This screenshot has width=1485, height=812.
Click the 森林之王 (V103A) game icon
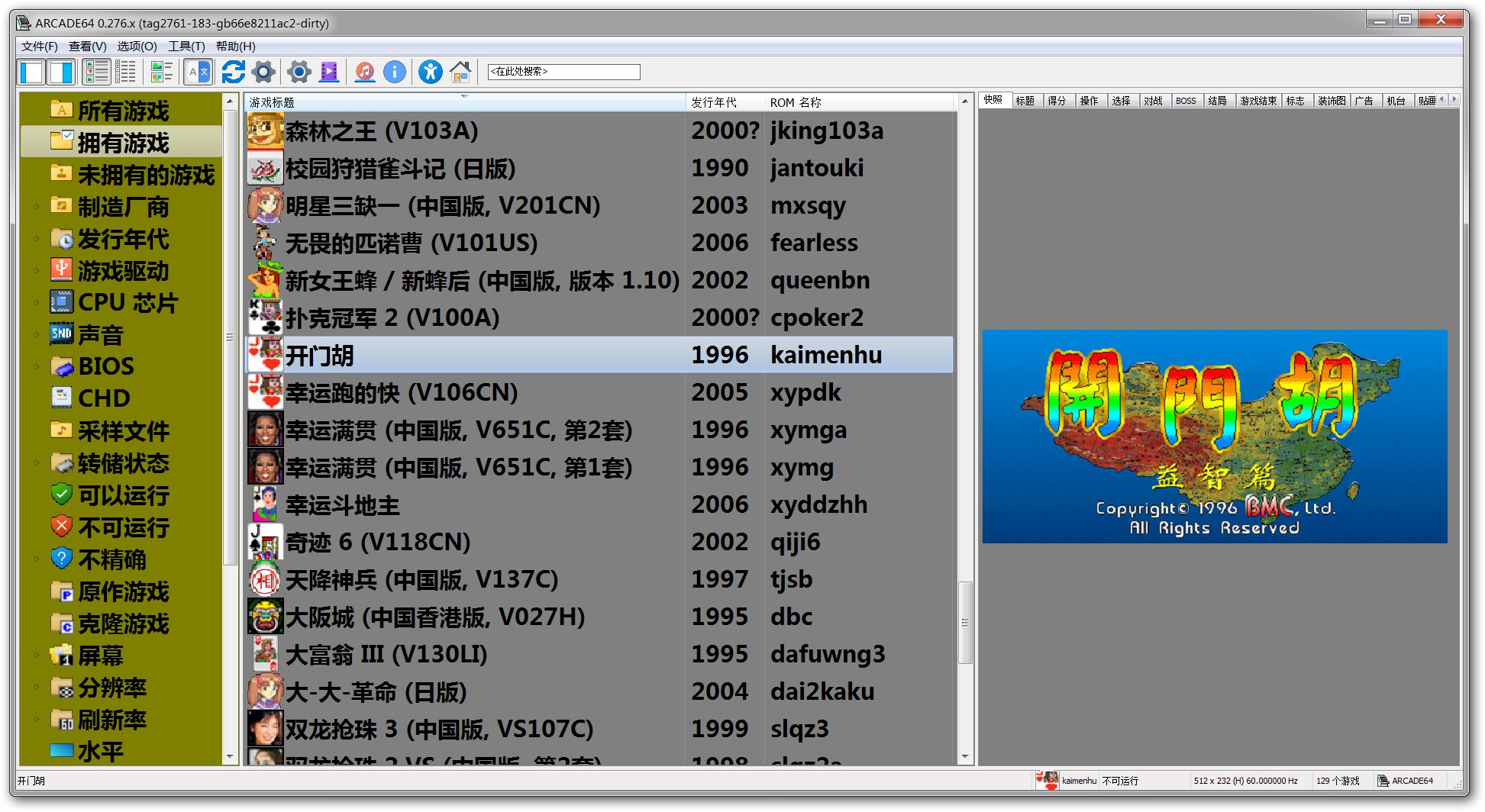pos(266,130)
